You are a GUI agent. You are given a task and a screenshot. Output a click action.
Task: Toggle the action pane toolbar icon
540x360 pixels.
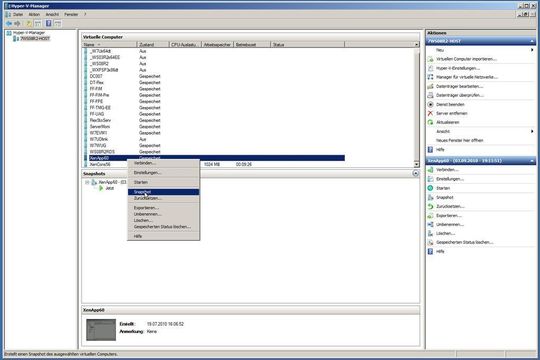pyautogui.click(x=58, y=23)
